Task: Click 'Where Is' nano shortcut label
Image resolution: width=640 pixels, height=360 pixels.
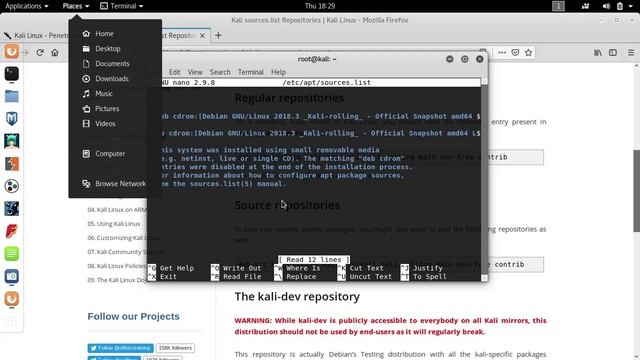Action: pyautogui.click(x=303, y=268)
